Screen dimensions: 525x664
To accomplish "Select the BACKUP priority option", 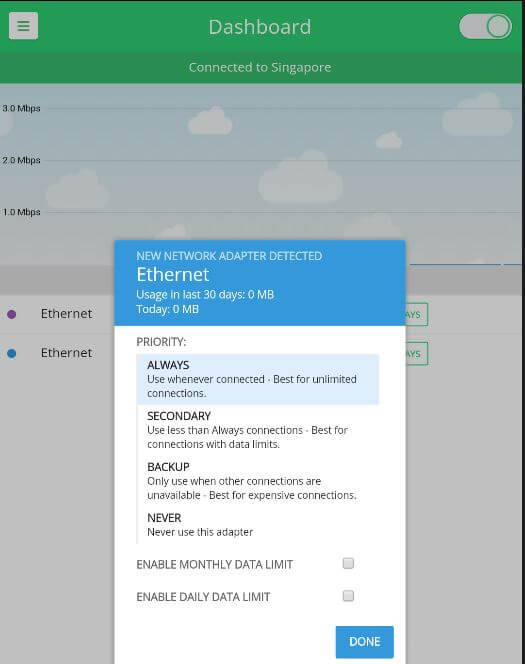I will click(258, 481).
